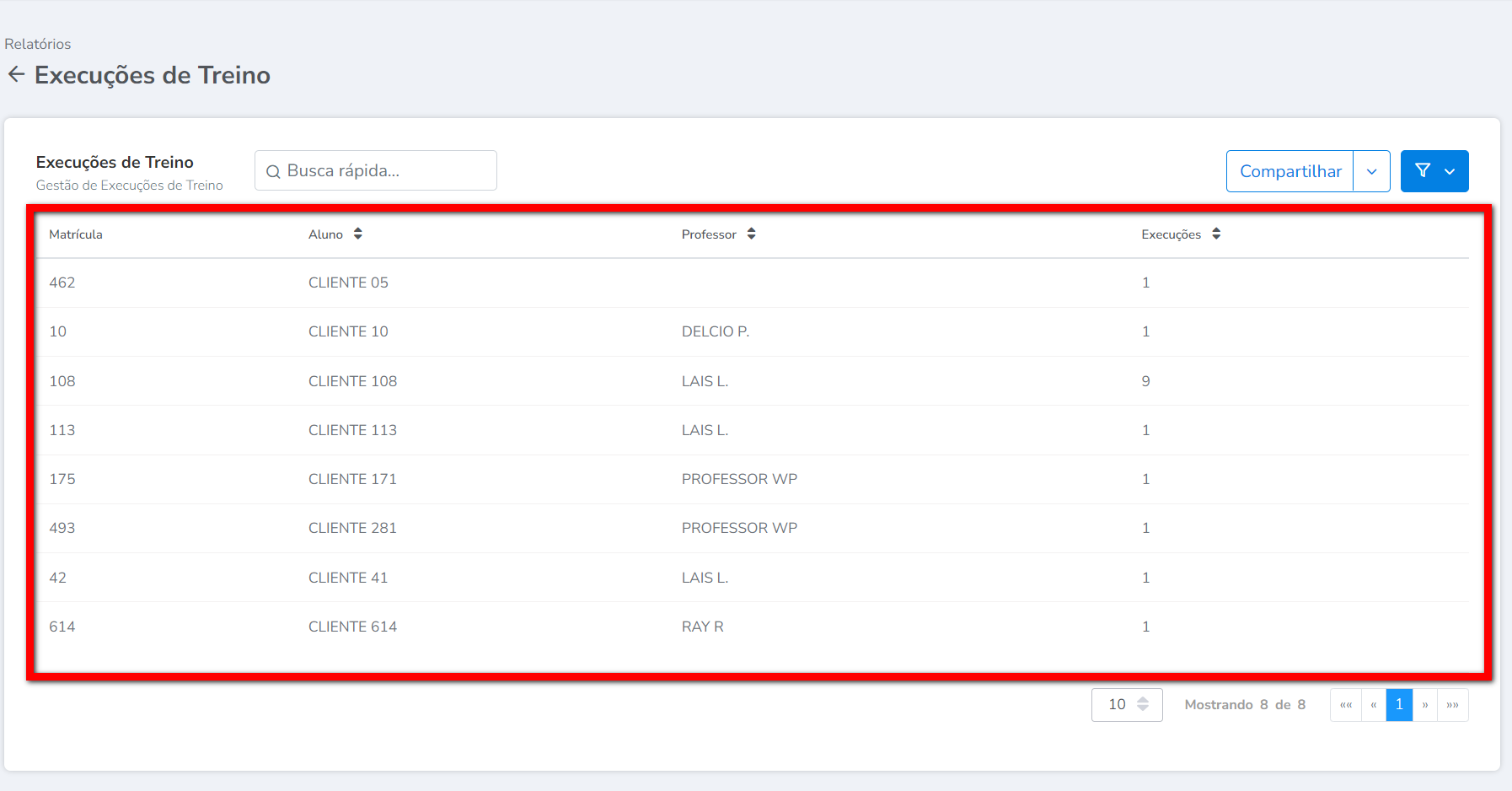Go to previous page of results
The width and height of the screenshot is (1512, 791).
1374,705
